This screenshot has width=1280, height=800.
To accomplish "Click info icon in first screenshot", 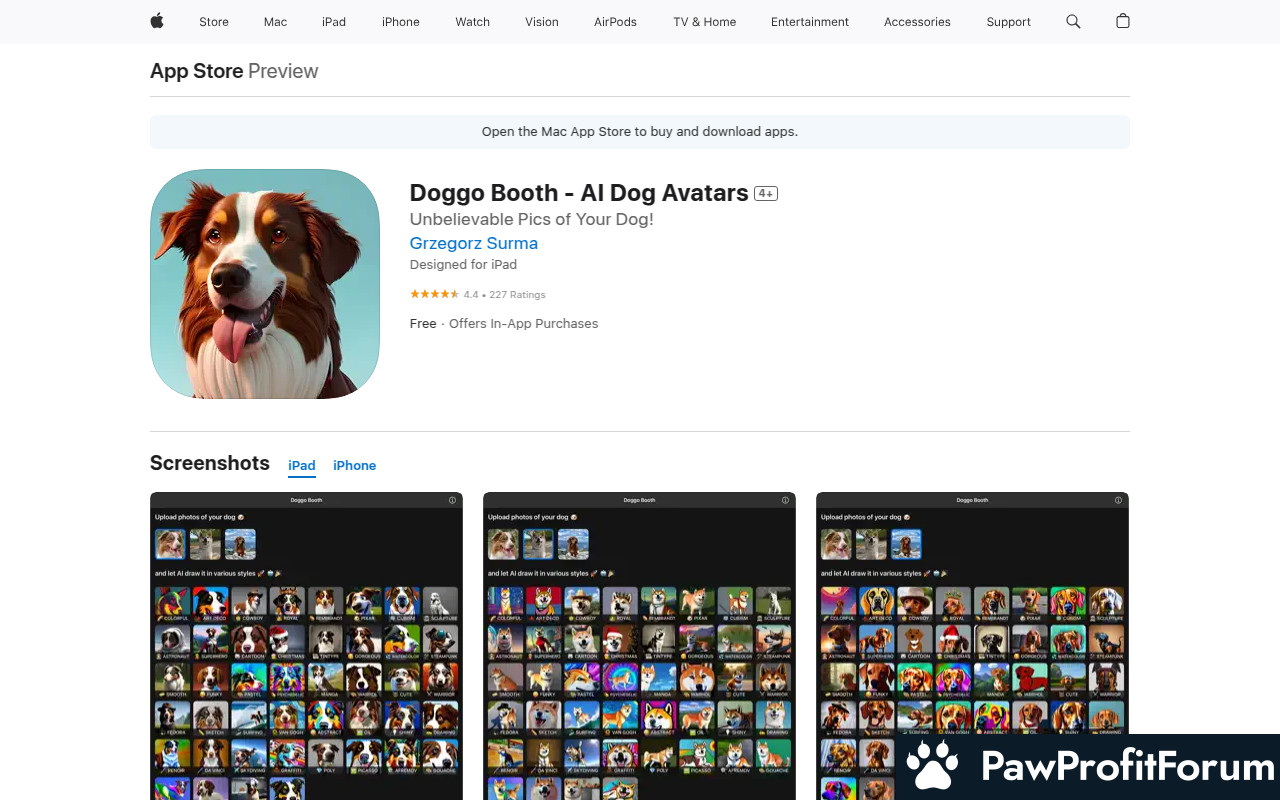I will (452, 500).
